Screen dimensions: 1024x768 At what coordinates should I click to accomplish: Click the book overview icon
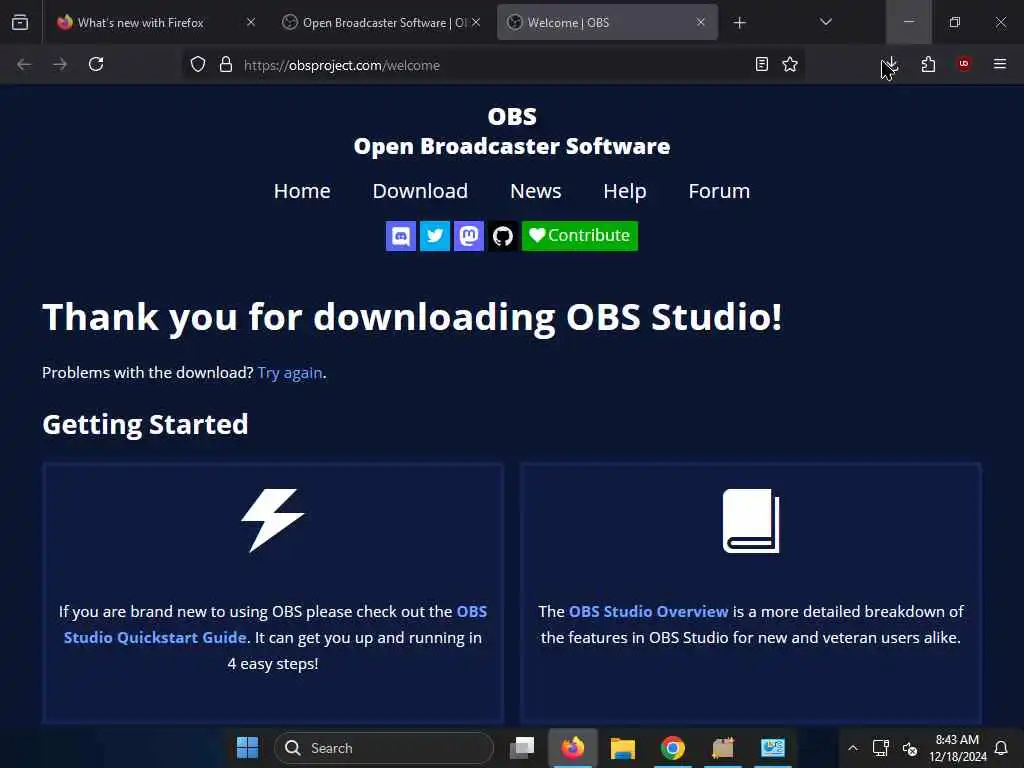[x=751, y=520]
